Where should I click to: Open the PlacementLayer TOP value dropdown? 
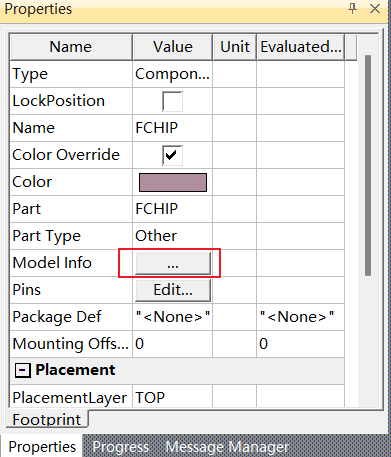172,398
